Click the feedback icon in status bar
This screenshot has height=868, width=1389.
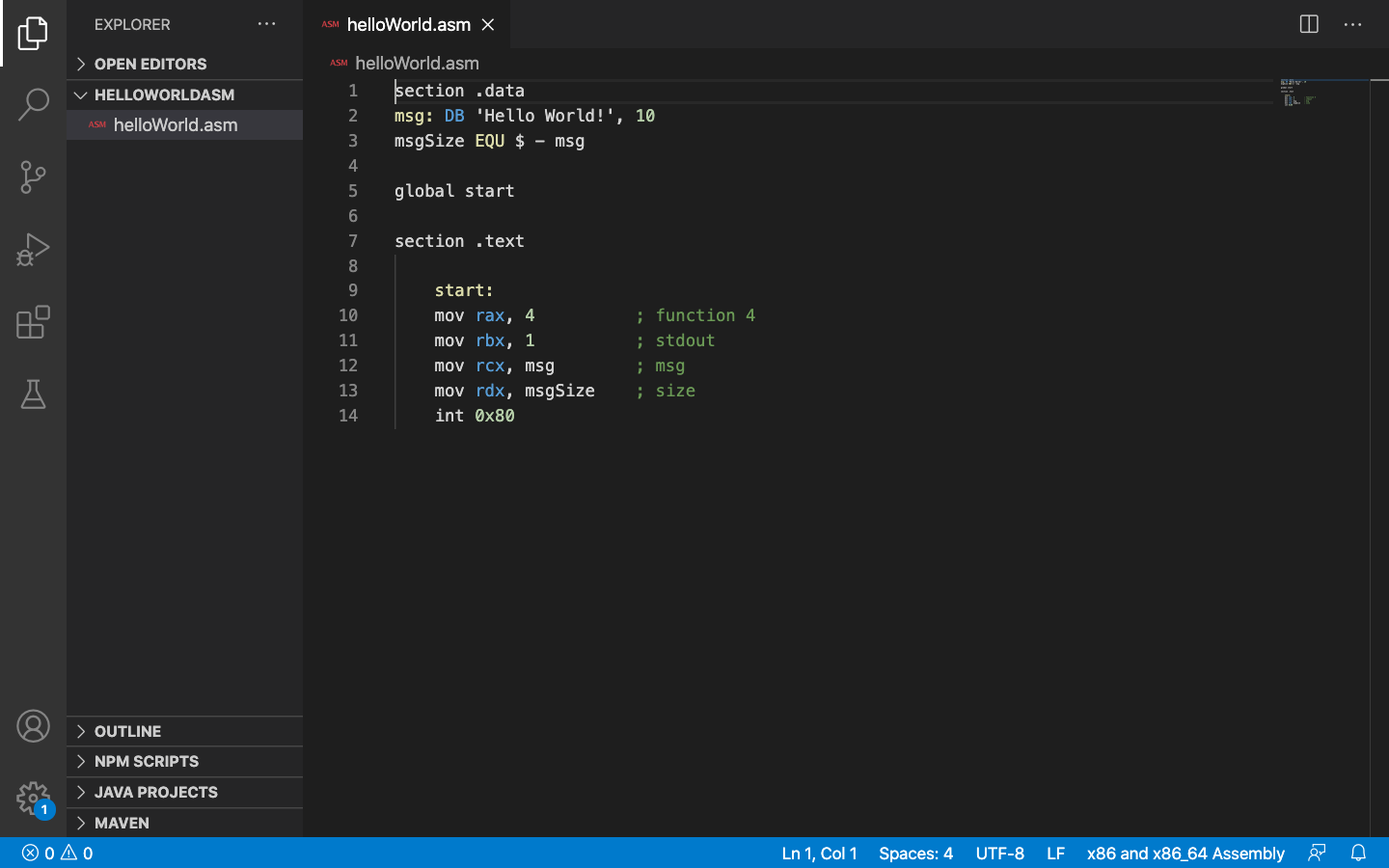(1317, 853)
